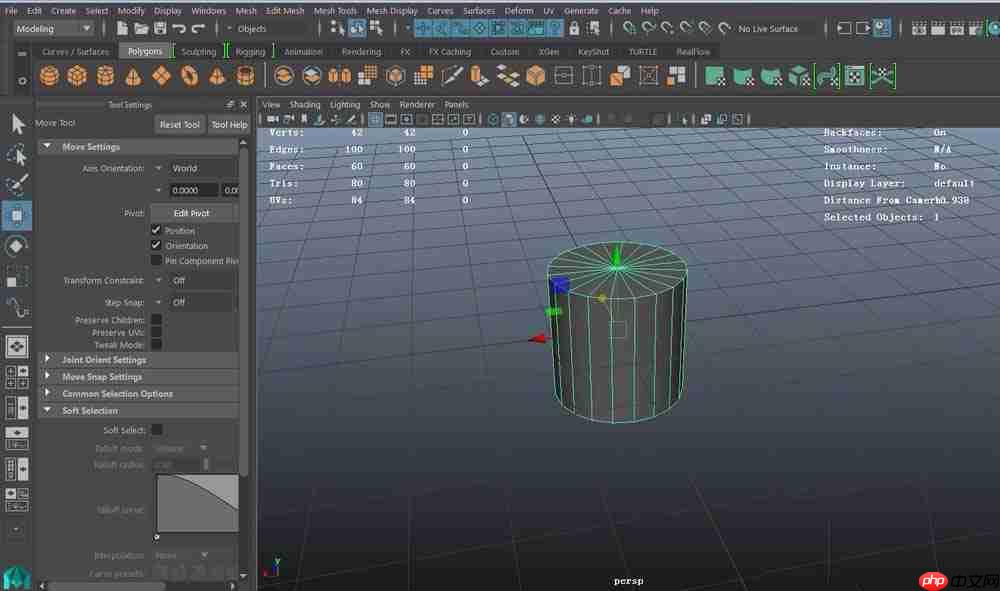Click the Open Scene folder icon

[141, 28]
